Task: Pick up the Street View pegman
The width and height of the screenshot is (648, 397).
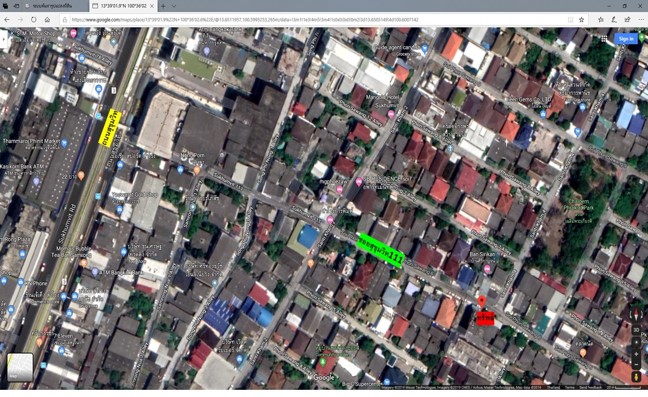Action: click(x=636, y=377)
